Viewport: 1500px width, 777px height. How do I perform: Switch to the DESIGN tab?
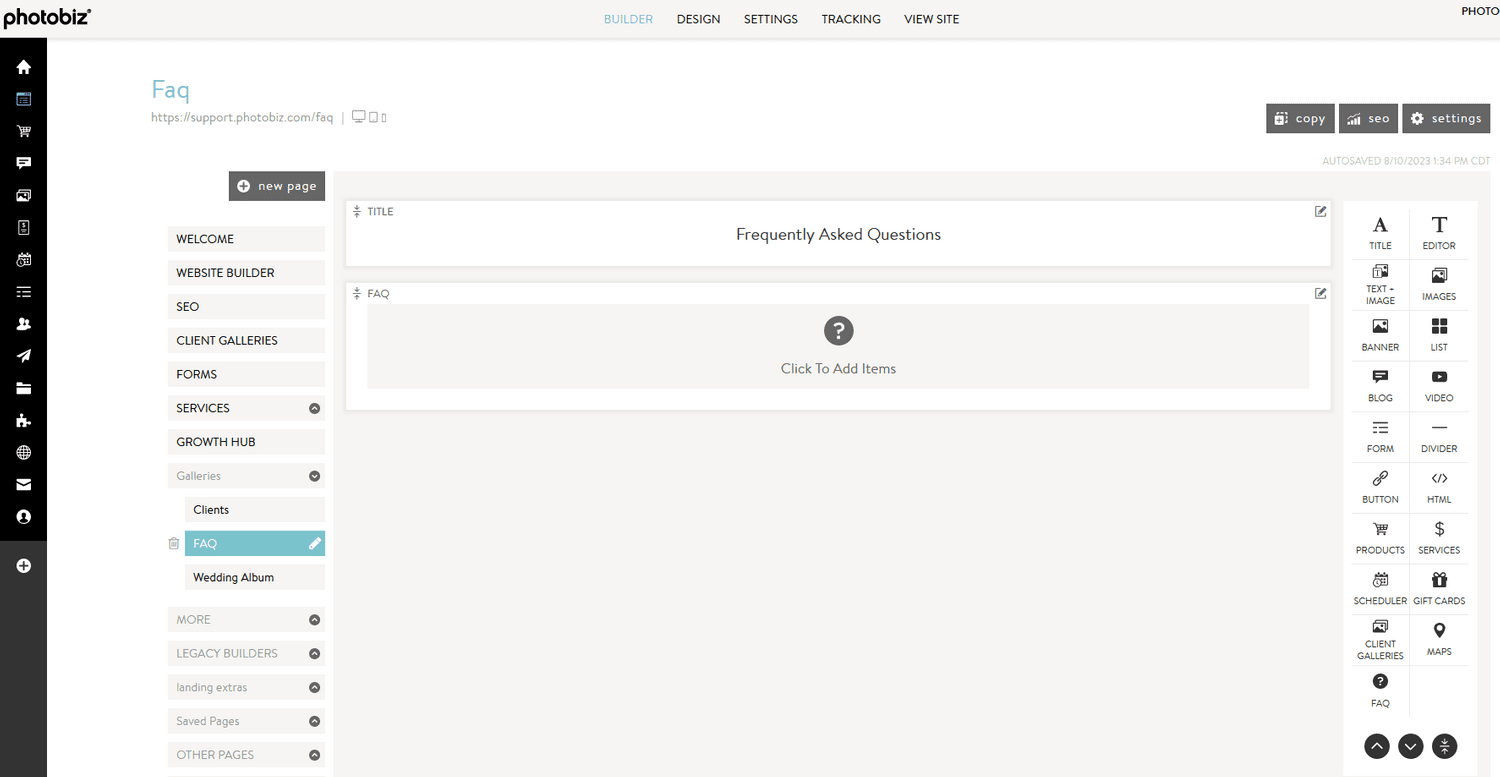[x=698, y=18]
